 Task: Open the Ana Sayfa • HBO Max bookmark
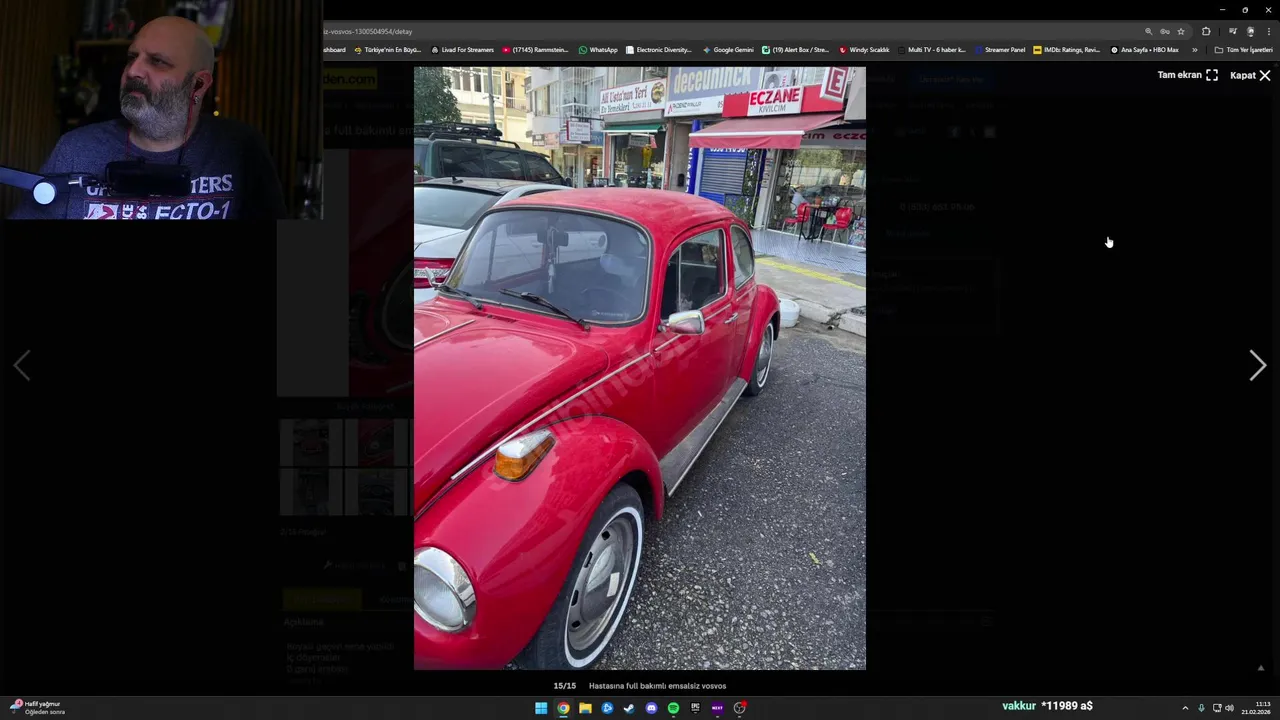point(1144,50)
